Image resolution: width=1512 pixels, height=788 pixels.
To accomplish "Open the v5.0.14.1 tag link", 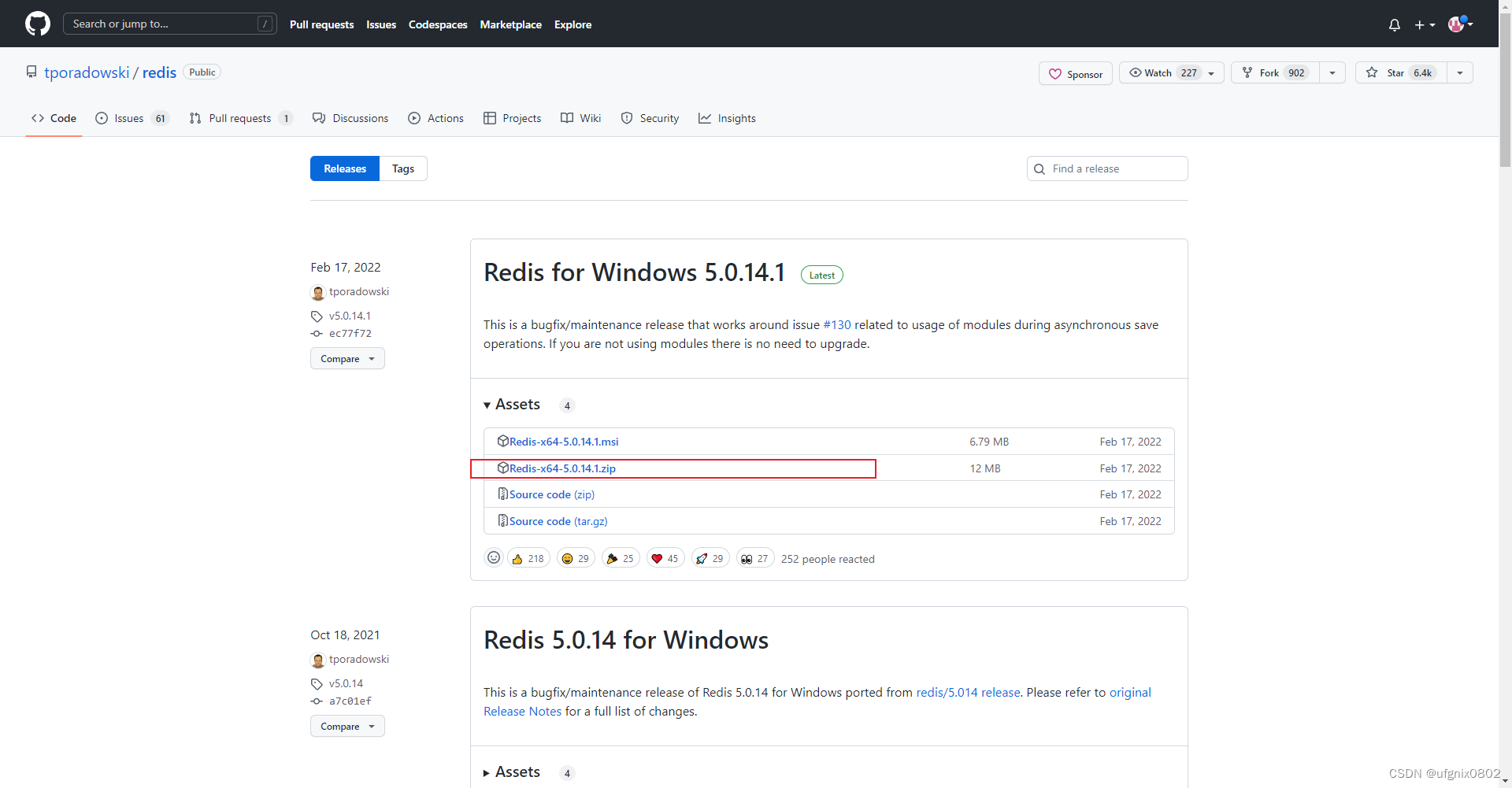I will [350, 316].
